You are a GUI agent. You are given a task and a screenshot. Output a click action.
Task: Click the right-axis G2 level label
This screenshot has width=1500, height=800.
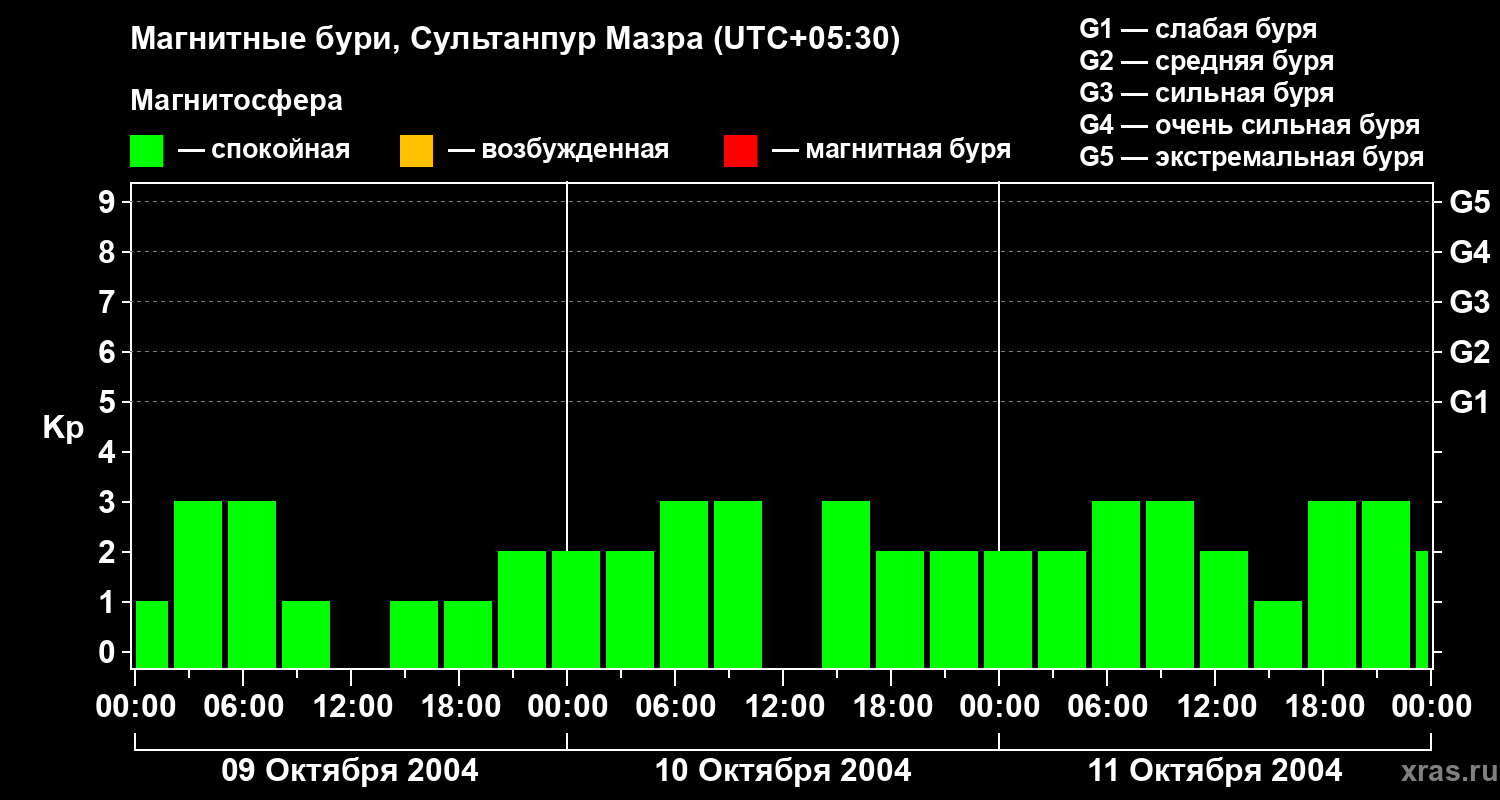1470,352
